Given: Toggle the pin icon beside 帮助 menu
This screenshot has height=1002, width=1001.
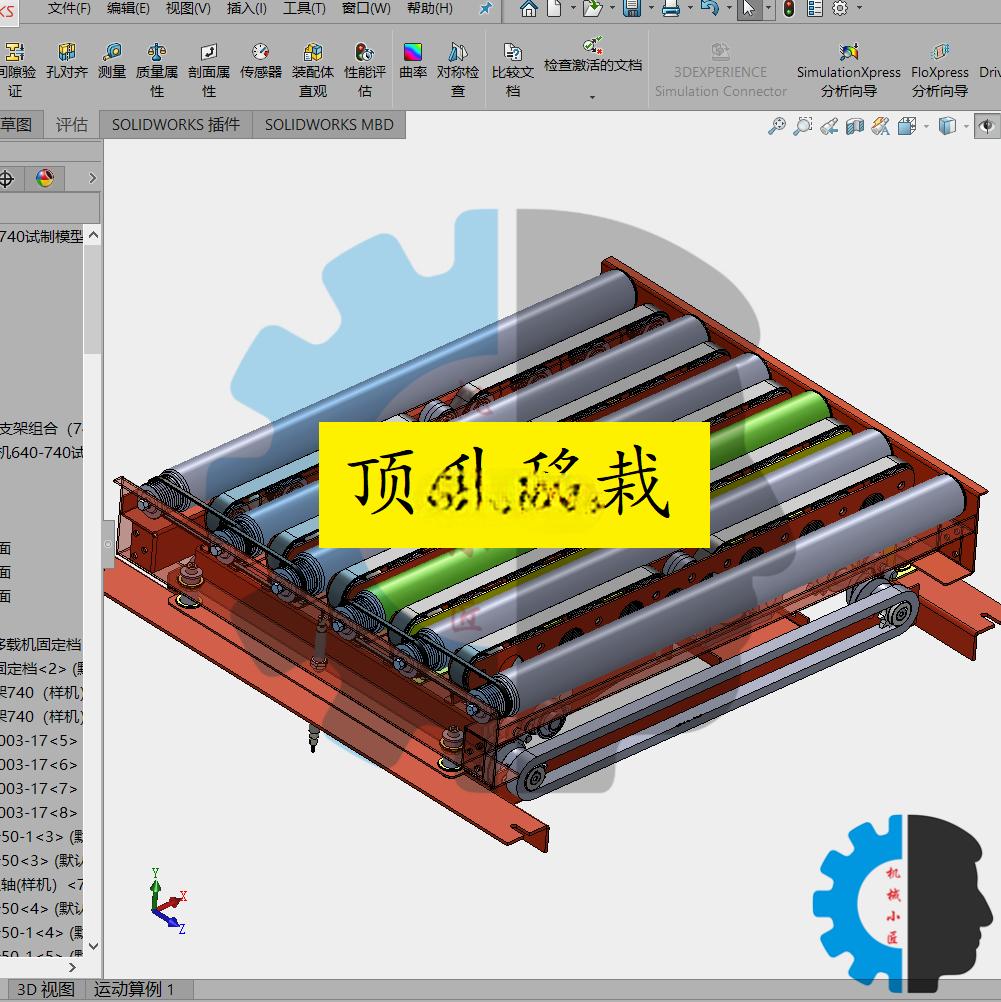Looking at the screenshot, I should pyautogui.click(x=486, y=8).
